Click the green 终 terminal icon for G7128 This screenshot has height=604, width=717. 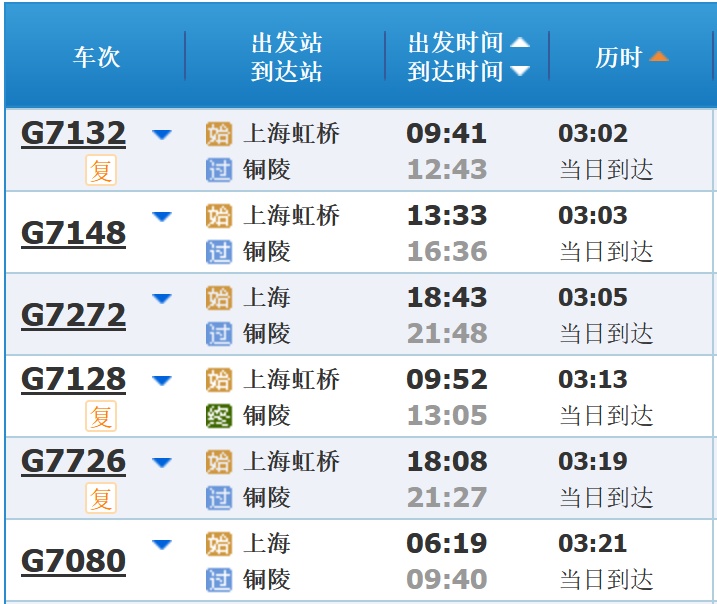tap(219, 416)
